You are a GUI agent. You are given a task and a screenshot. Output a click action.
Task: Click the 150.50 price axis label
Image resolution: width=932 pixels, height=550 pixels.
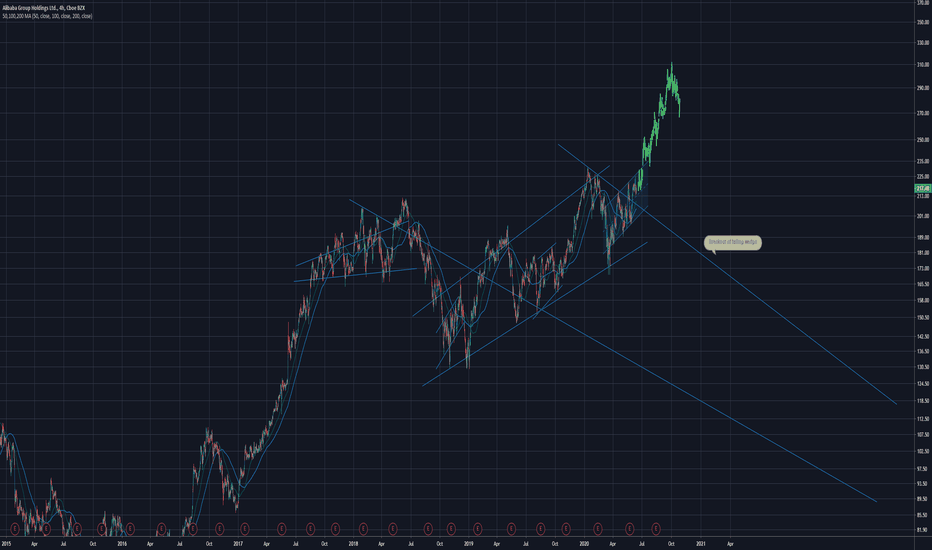(x=923, y=318)
